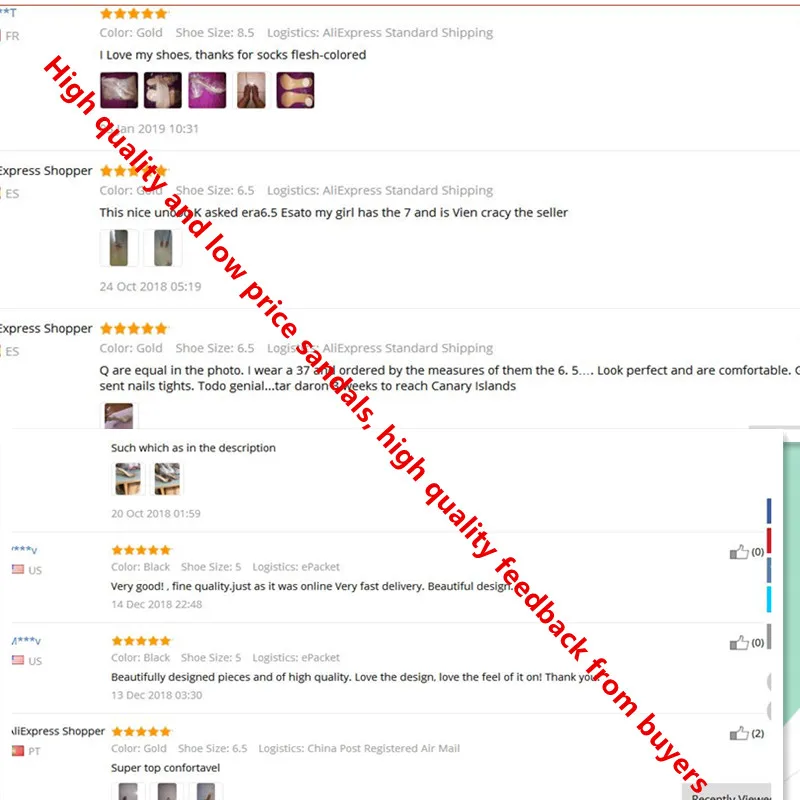Image resolution: width=800 pixels, height=800 pixels.
Task: Click star rating above Very good review
Action: [141, 549]
